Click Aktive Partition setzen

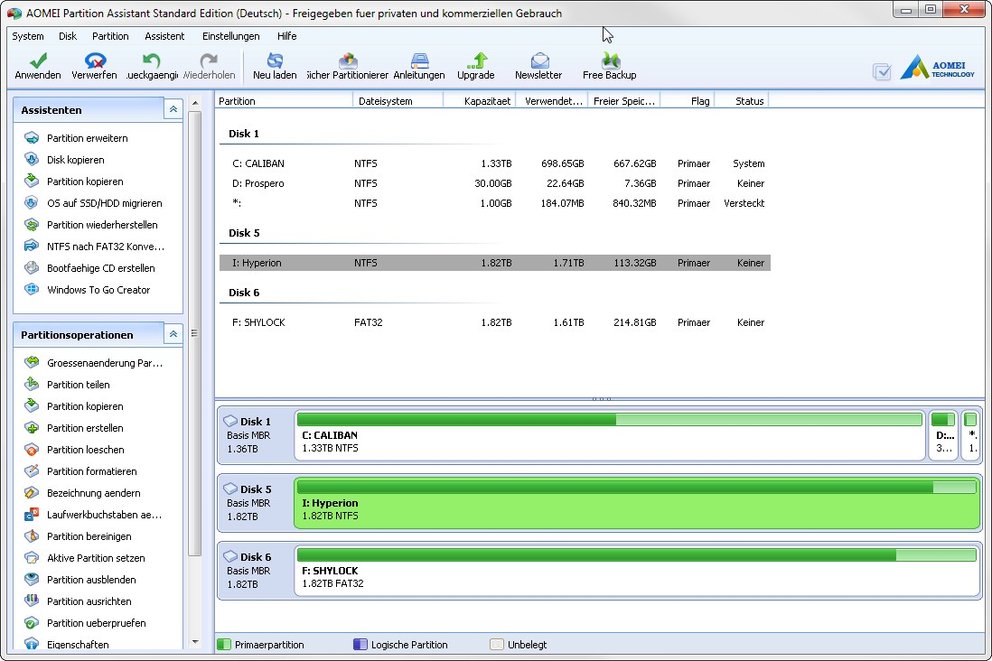click(96, 558)
